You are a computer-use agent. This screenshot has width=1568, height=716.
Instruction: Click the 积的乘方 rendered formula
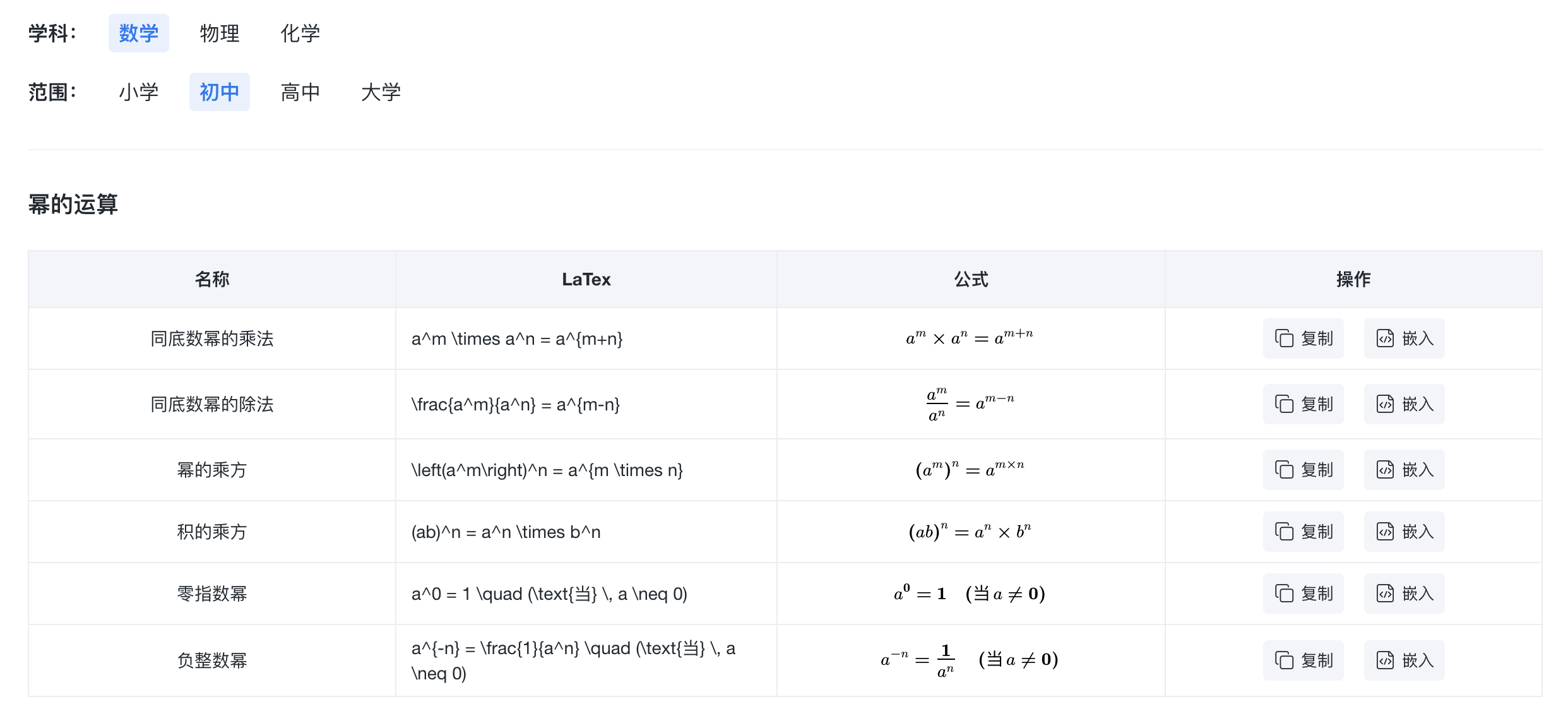tap(970, 532)
